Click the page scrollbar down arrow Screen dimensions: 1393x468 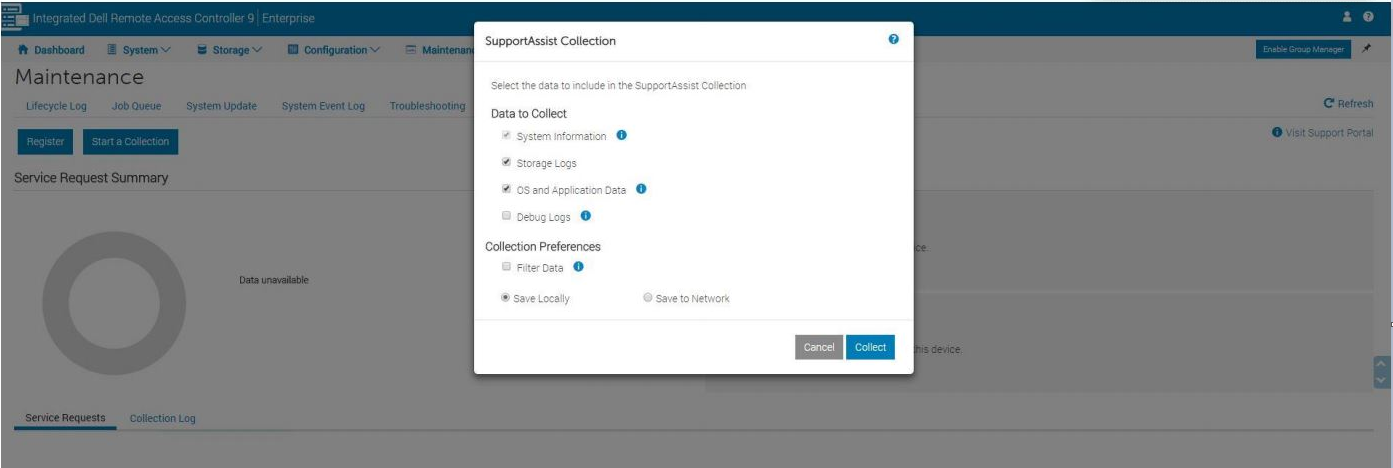[x=1383, y=381]
